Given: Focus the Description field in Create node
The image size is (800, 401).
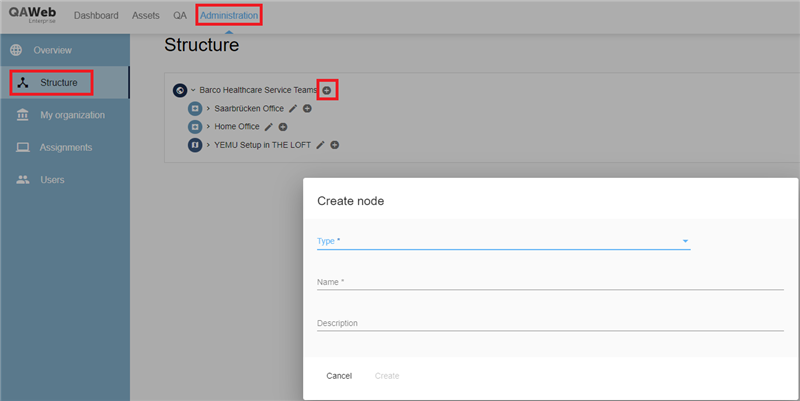Looking at the screenshot, I should (550, 323).
